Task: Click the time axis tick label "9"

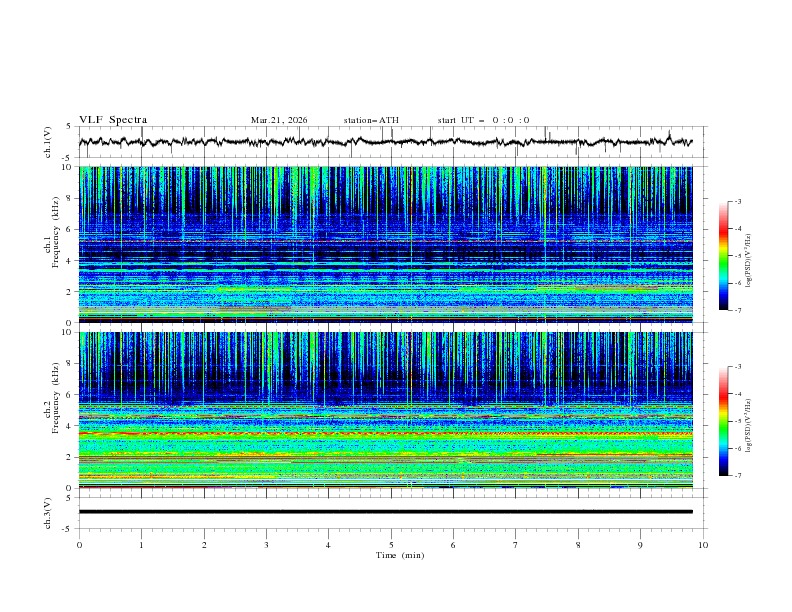Action: click(x=640, y=545)
